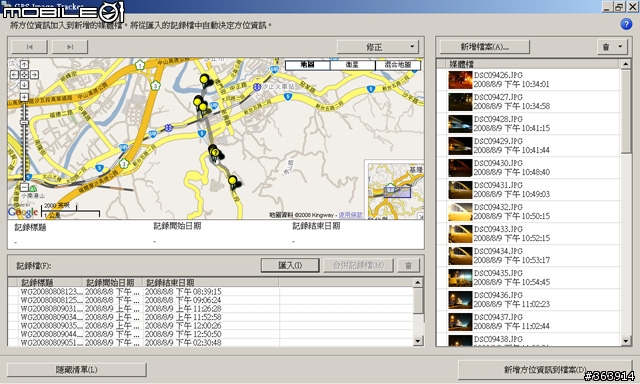640x384 pixels.
Task: Select file name DSC09434.JPG
Action: tap(498, 251)
